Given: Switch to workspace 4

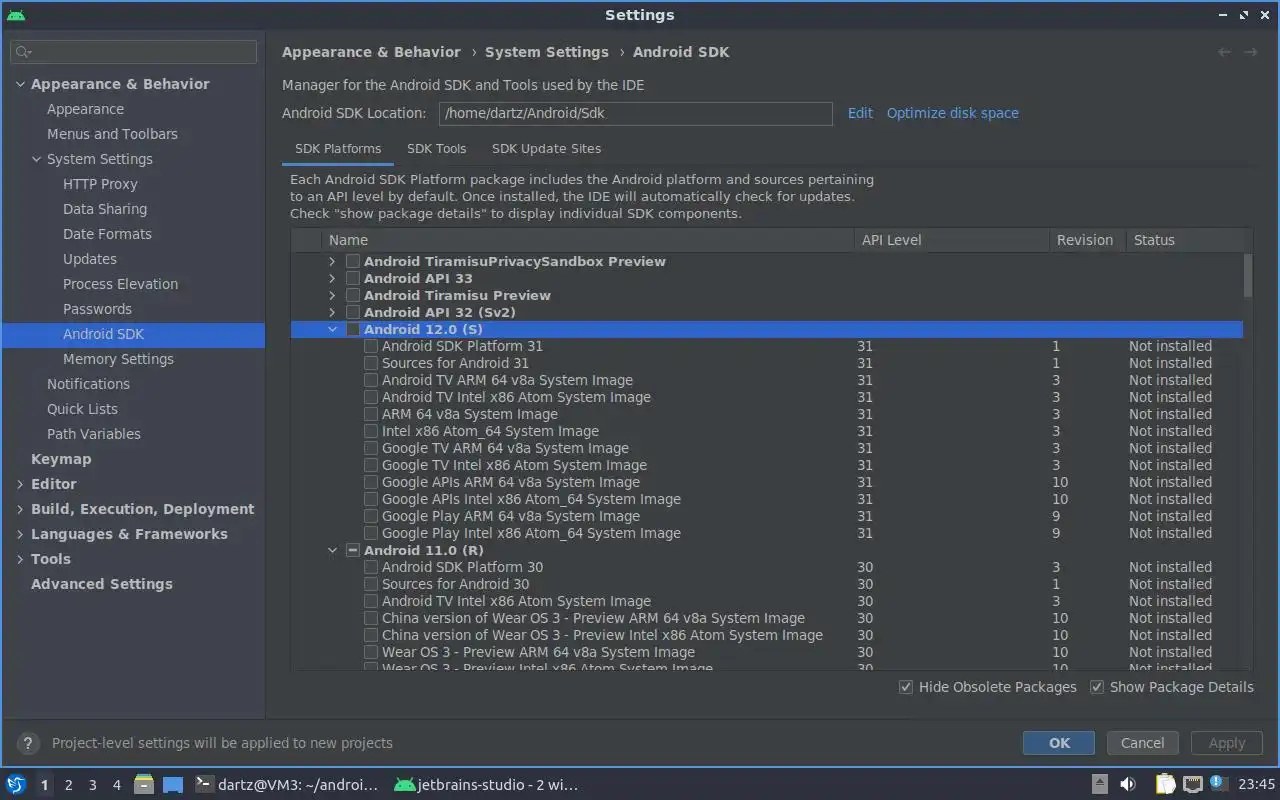Looking at the screenshot, I should (116, 785).
